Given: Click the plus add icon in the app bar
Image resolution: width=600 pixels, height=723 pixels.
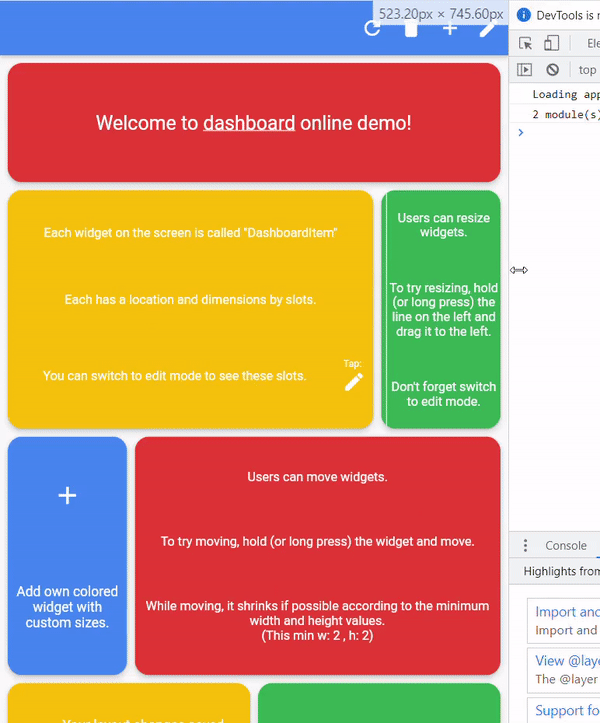Looking at the screenshot, I should pyautogui.click(x=450, y=28).
